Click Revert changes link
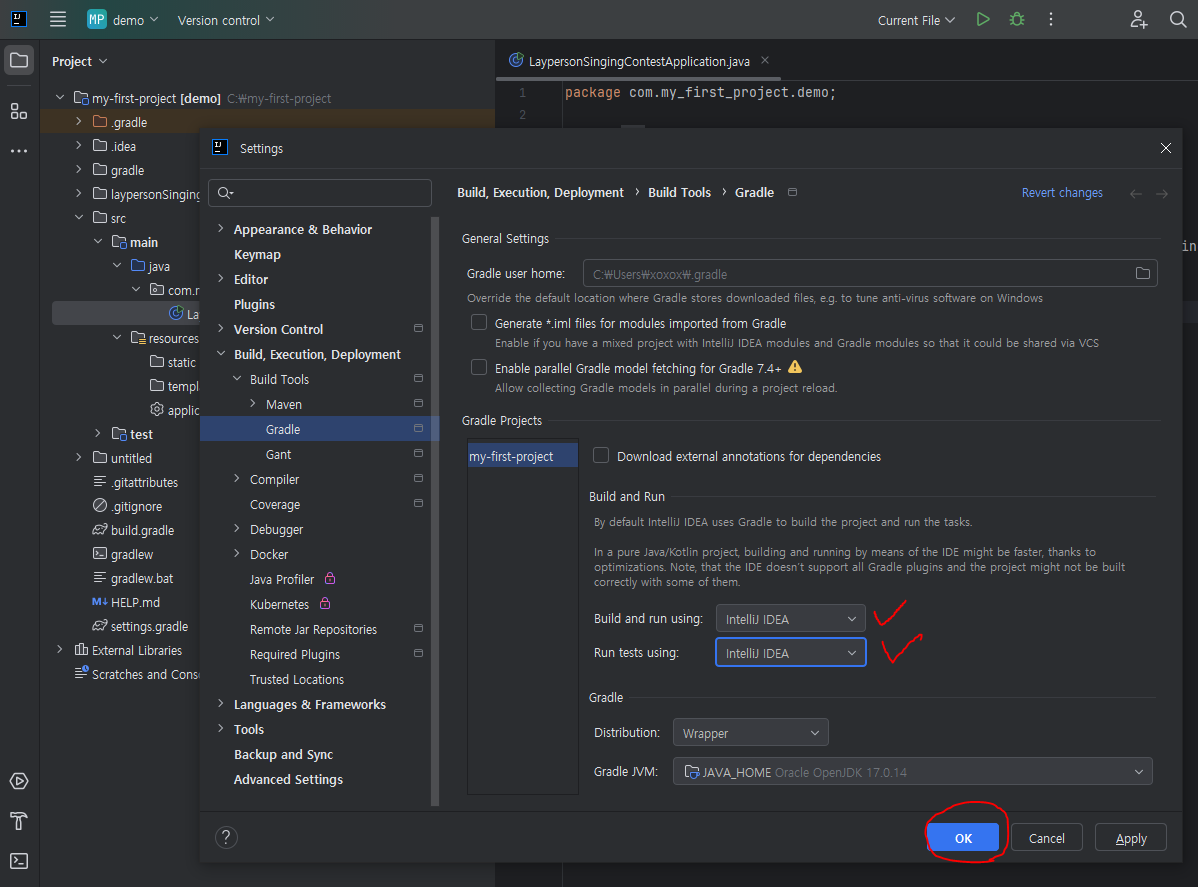The width and height of the screenshot is (1198, 887). pos(1062,193)
